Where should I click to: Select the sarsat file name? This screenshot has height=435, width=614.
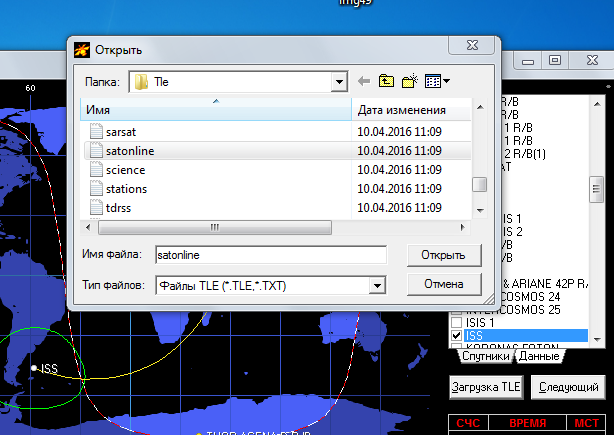(121, 132)
